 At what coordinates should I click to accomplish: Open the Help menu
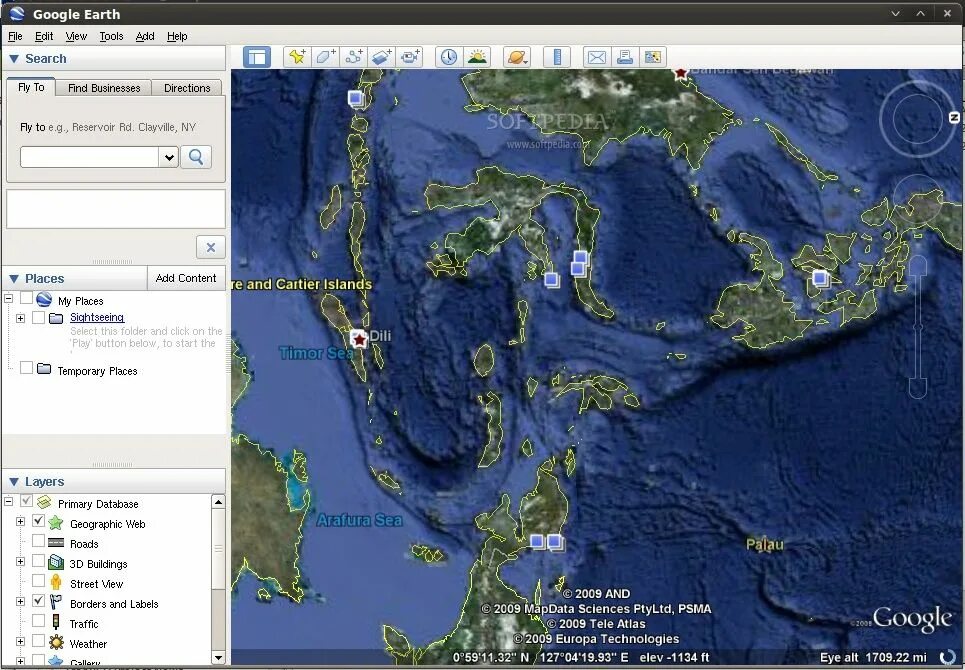[x=177, y=36]
